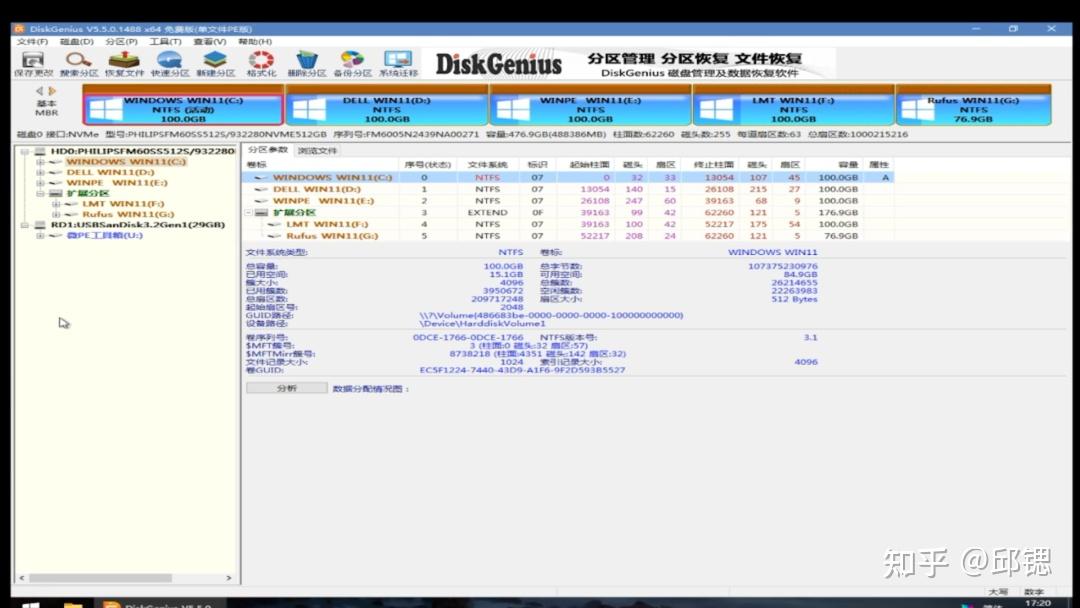The image size is (1080, 608).
Task: Collapse the RD1:USBSanDisk3.2Gen1 tree node
Action: 25,224
